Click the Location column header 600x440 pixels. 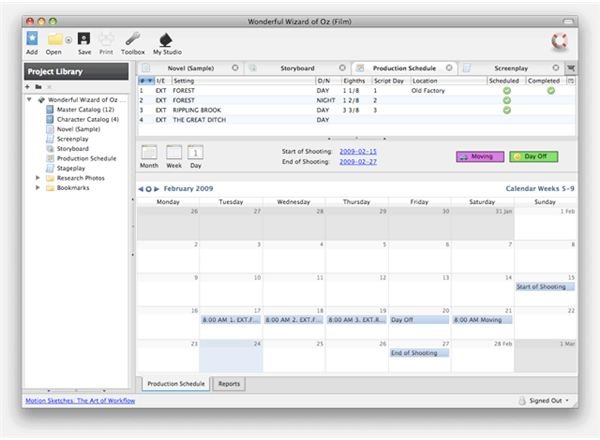tap(448, 81)
